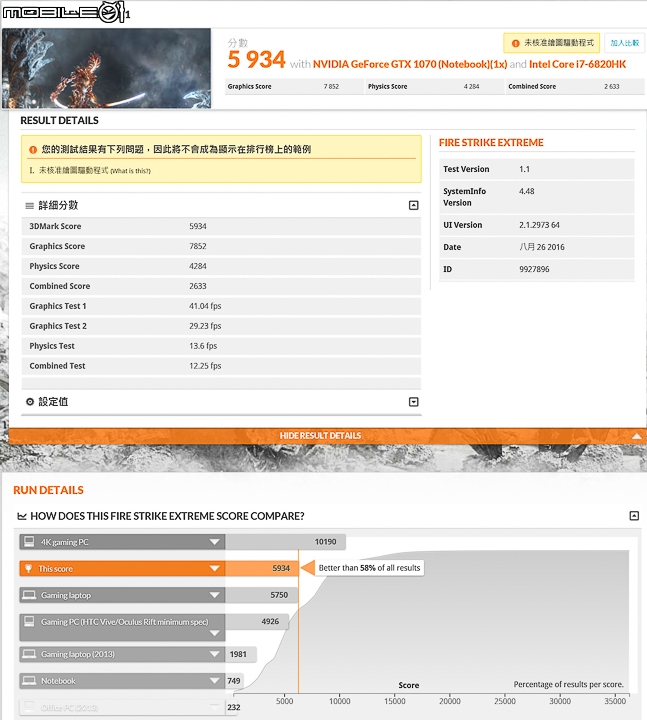Click the 1981 Gaming laptop (2013) score bar

click(241, 654)
